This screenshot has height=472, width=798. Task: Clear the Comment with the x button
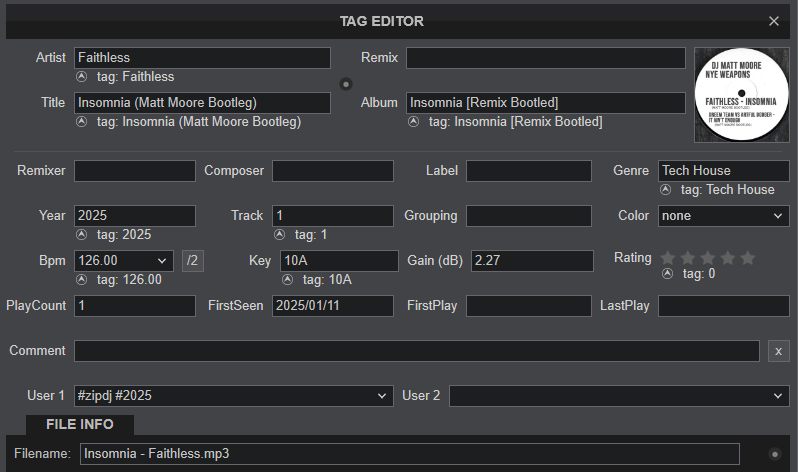pos(778,351)
